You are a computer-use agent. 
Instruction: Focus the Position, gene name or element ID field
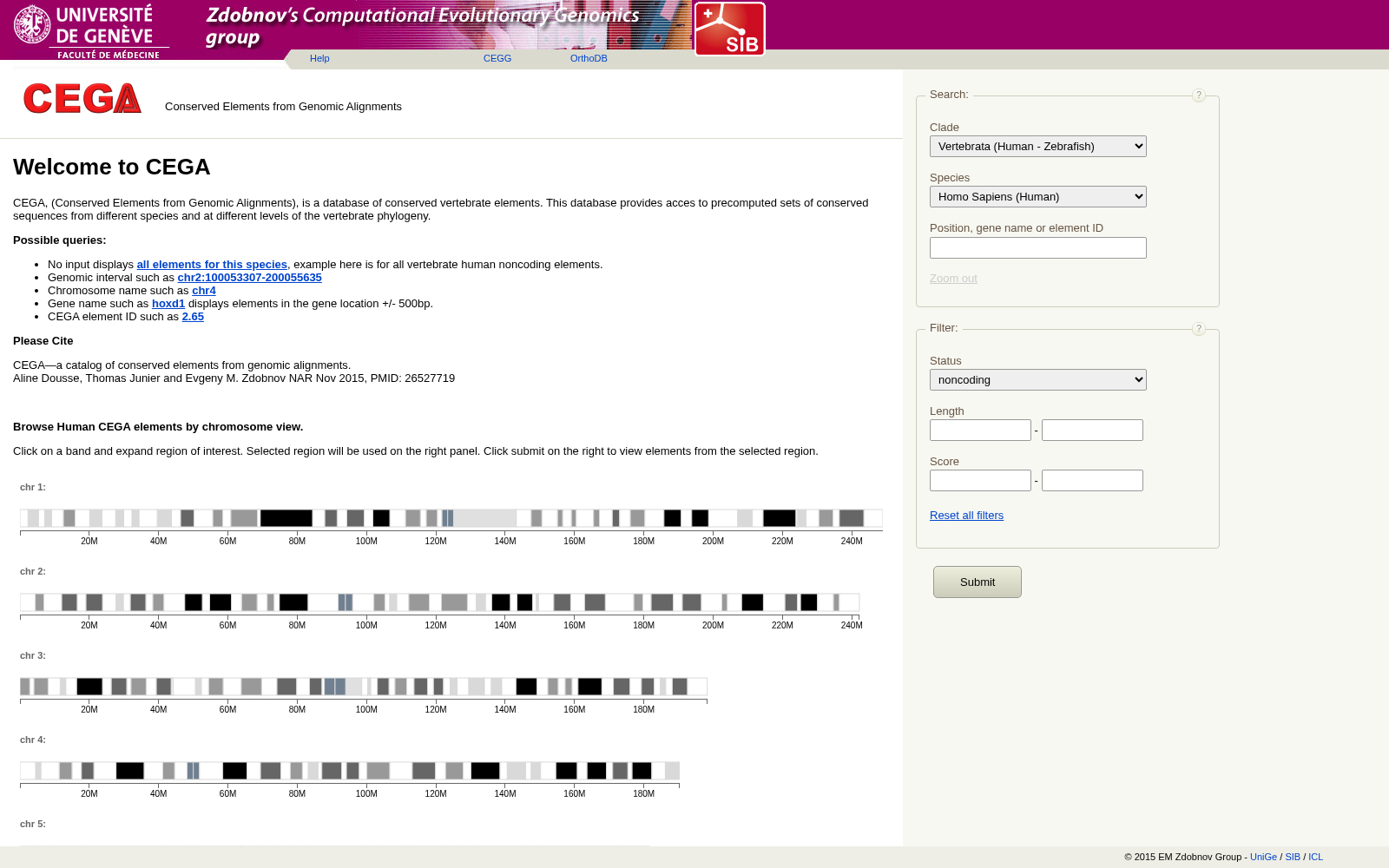(1037, 248)
